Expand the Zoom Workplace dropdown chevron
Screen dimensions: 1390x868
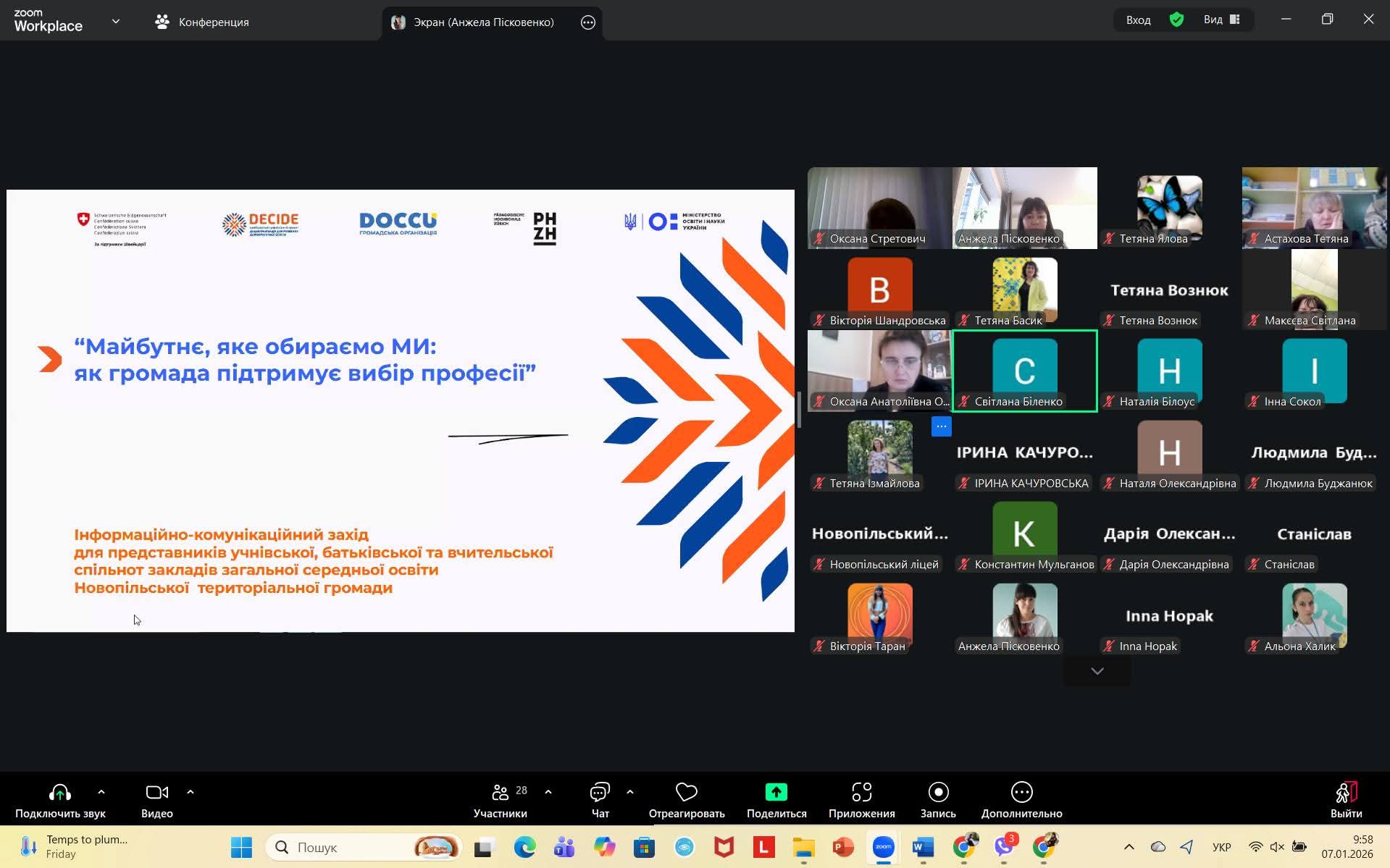click(x=116, y=22)
